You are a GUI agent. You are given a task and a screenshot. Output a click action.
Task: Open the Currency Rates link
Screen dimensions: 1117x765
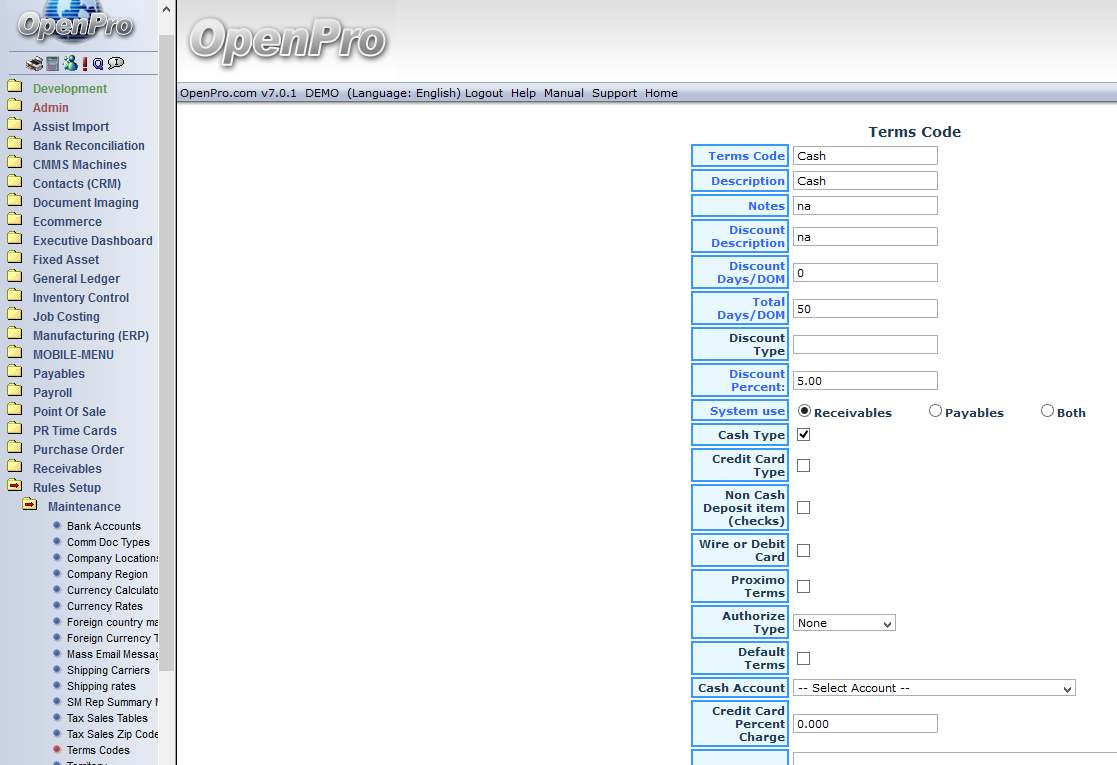click(x=104, y=606)
